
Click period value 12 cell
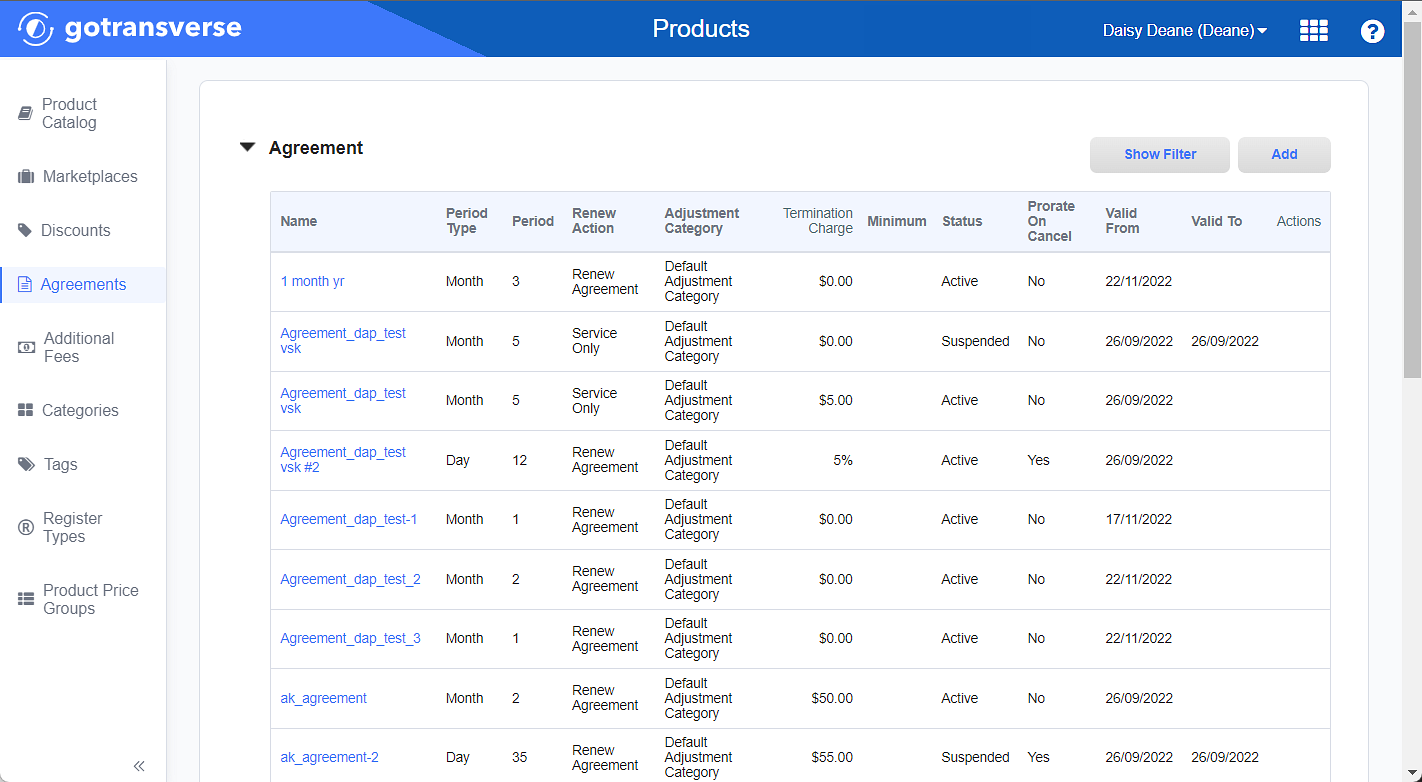coord(520,461)
